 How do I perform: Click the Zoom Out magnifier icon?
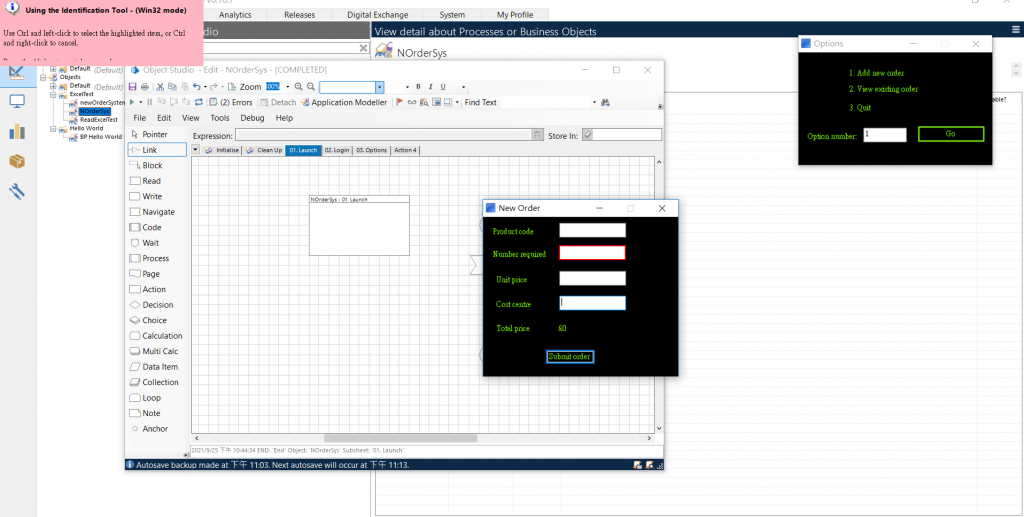point(311,87)
